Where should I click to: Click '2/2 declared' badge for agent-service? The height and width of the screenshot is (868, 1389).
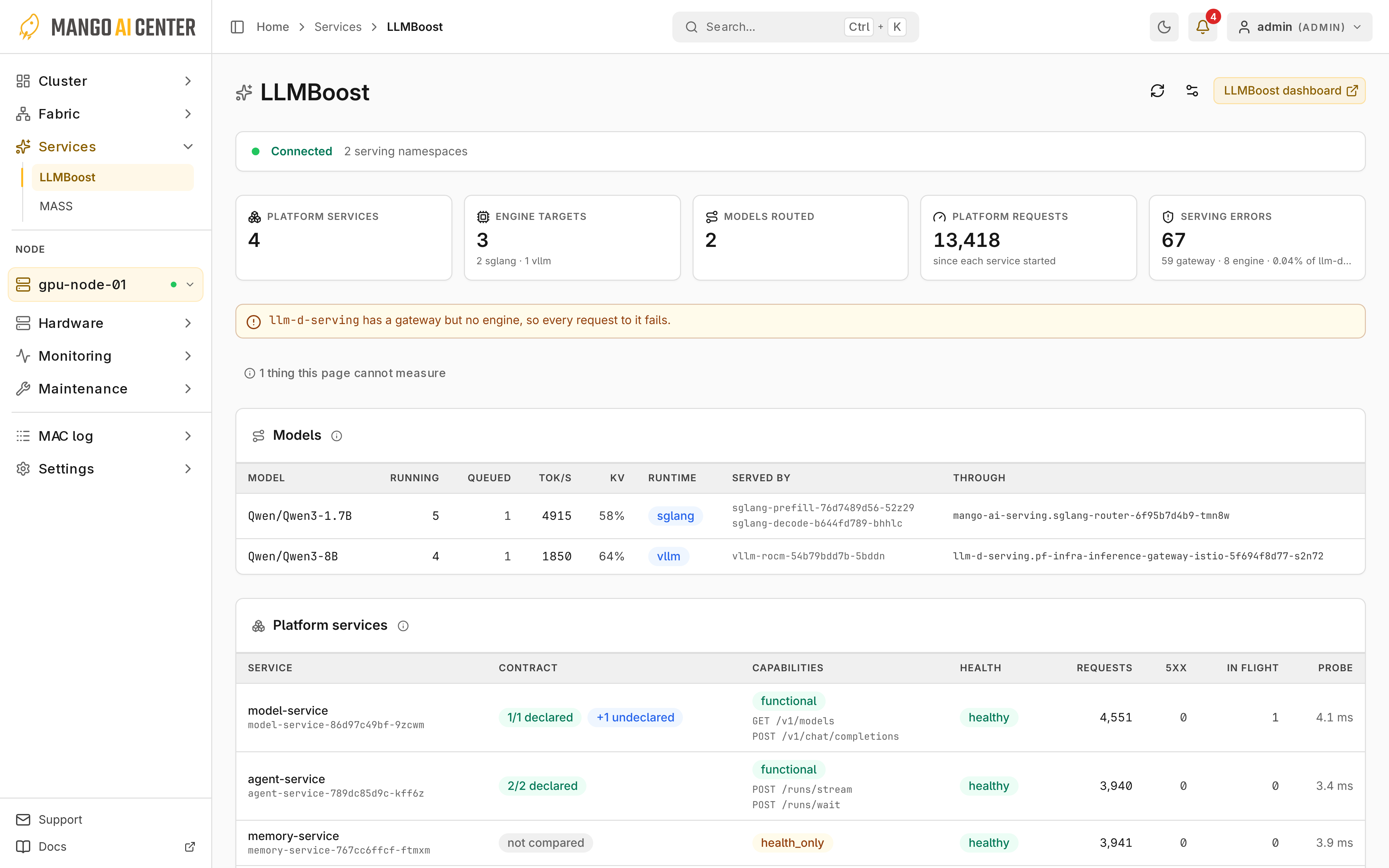[x=542, y=786]
